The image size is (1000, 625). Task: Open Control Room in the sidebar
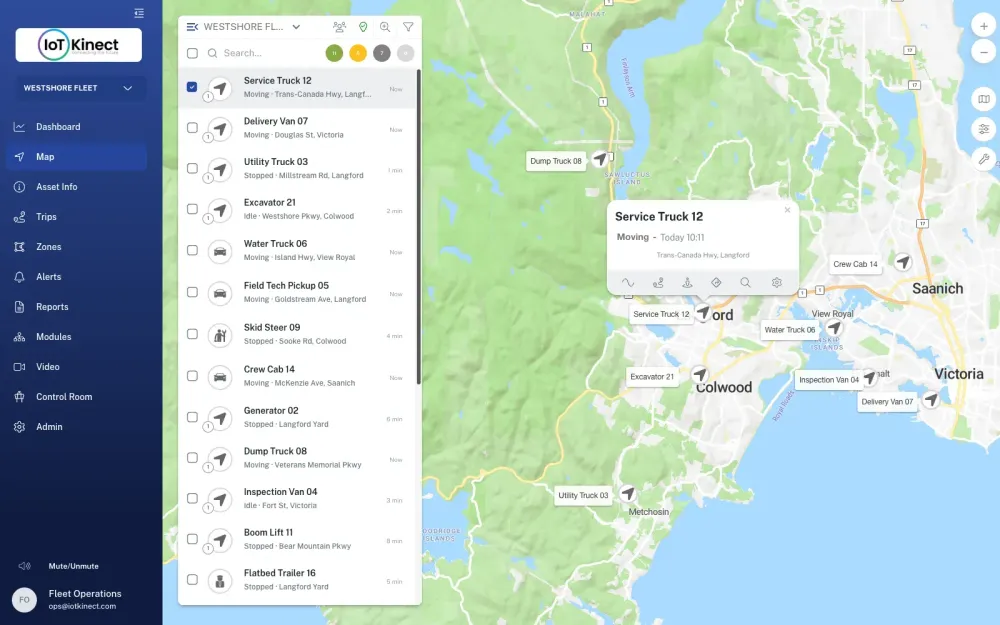[x=77, y=397]
